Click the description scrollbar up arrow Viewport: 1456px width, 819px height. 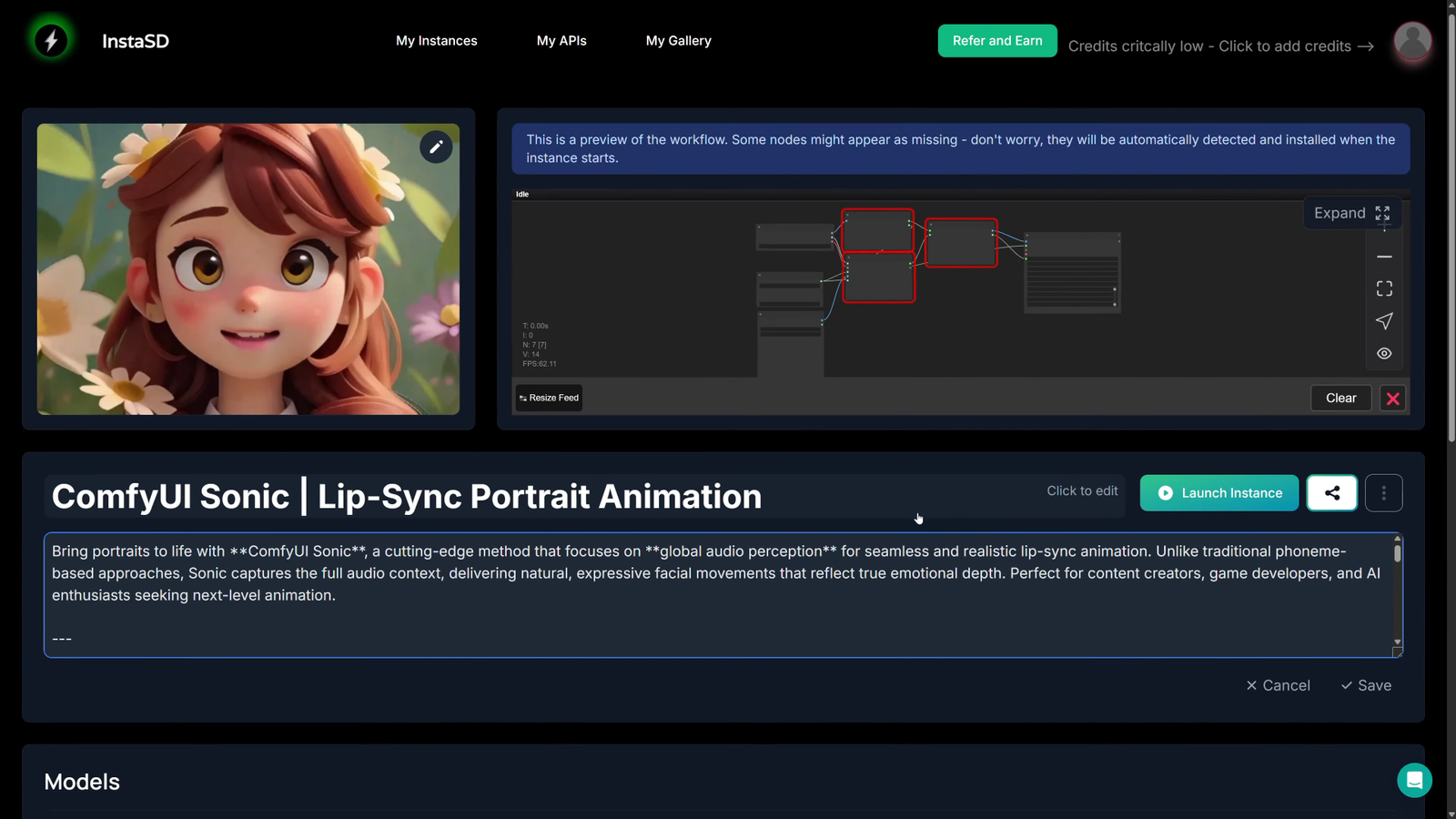click(x=1398, y=539)
